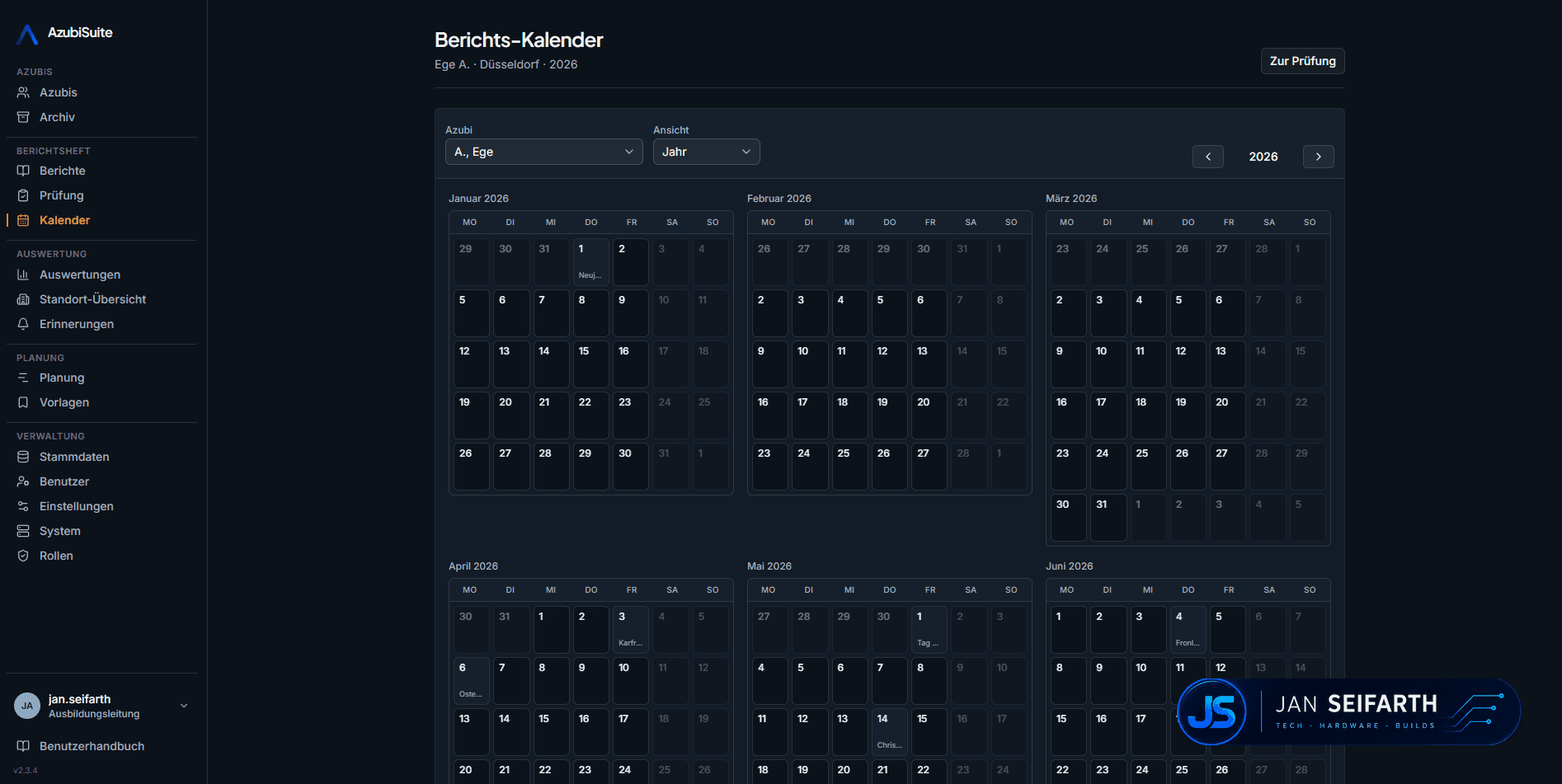Click the Prüfung clipboard icon
The height and width of the screenshot is (784, 1562).
point(23,195)
